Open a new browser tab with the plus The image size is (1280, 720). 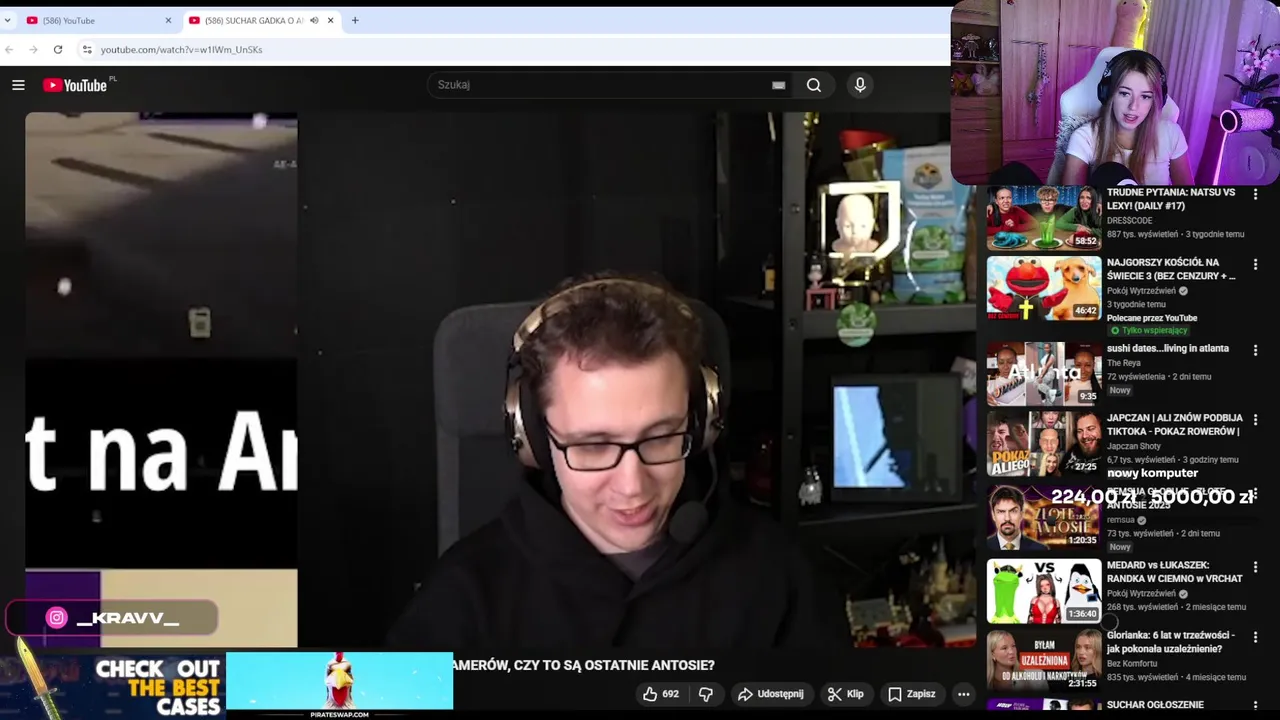pyautogui.click(x=354, y=20)
